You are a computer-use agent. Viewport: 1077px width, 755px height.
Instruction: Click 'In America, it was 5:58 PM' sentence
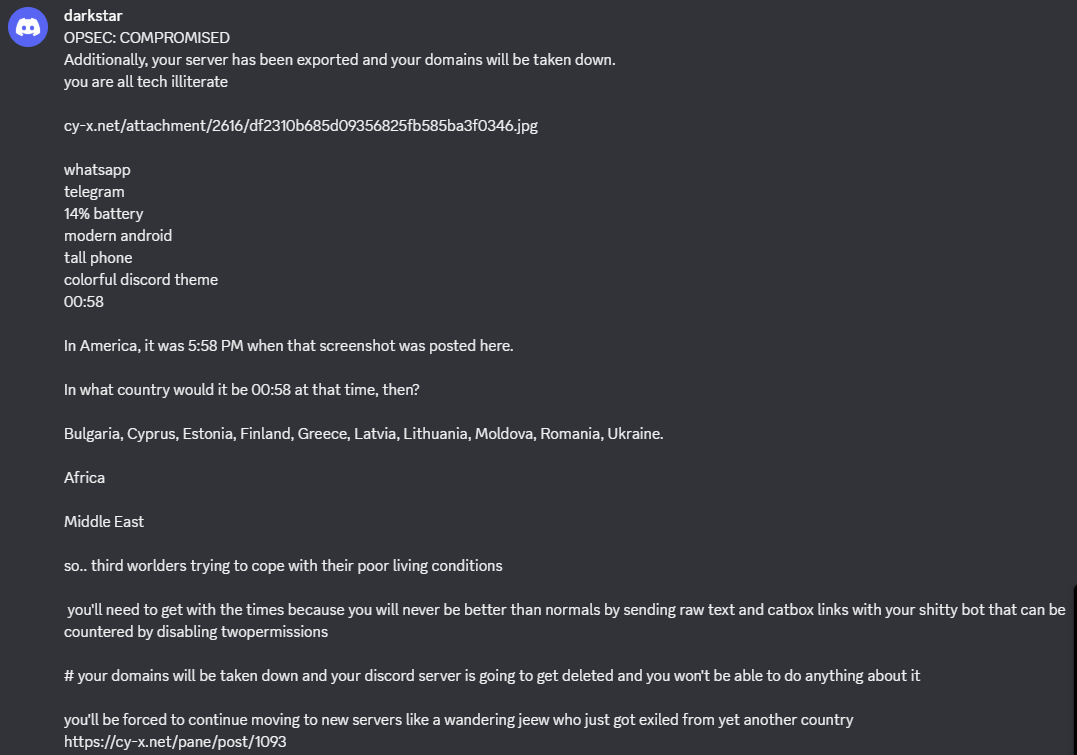tap(288, 346)
